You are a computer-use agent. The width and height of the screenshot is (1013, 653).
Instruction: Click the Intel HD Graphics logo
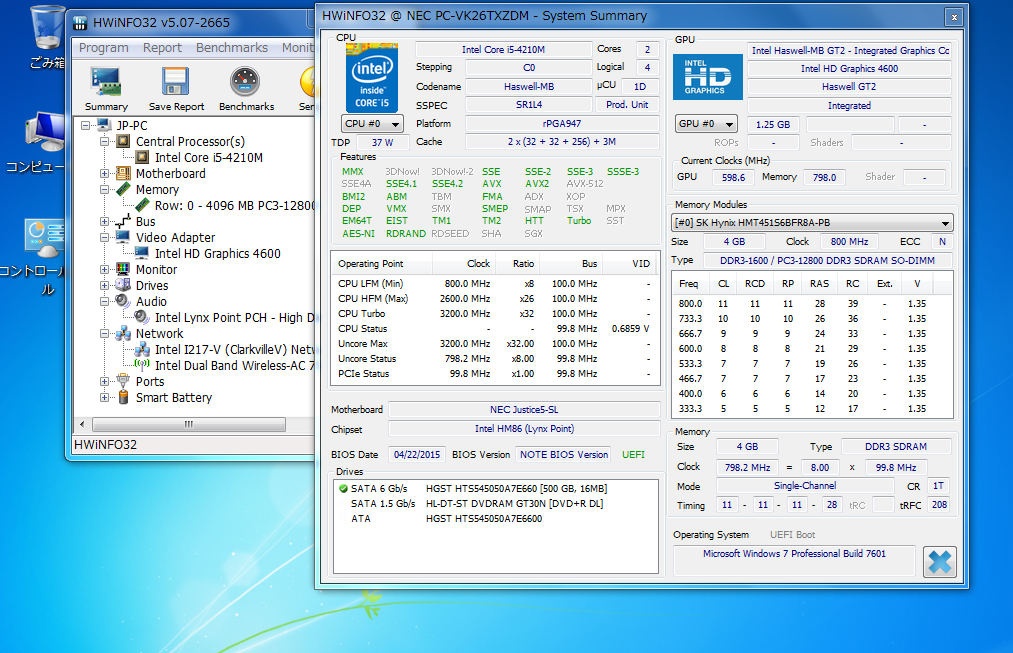coord(707,75)
